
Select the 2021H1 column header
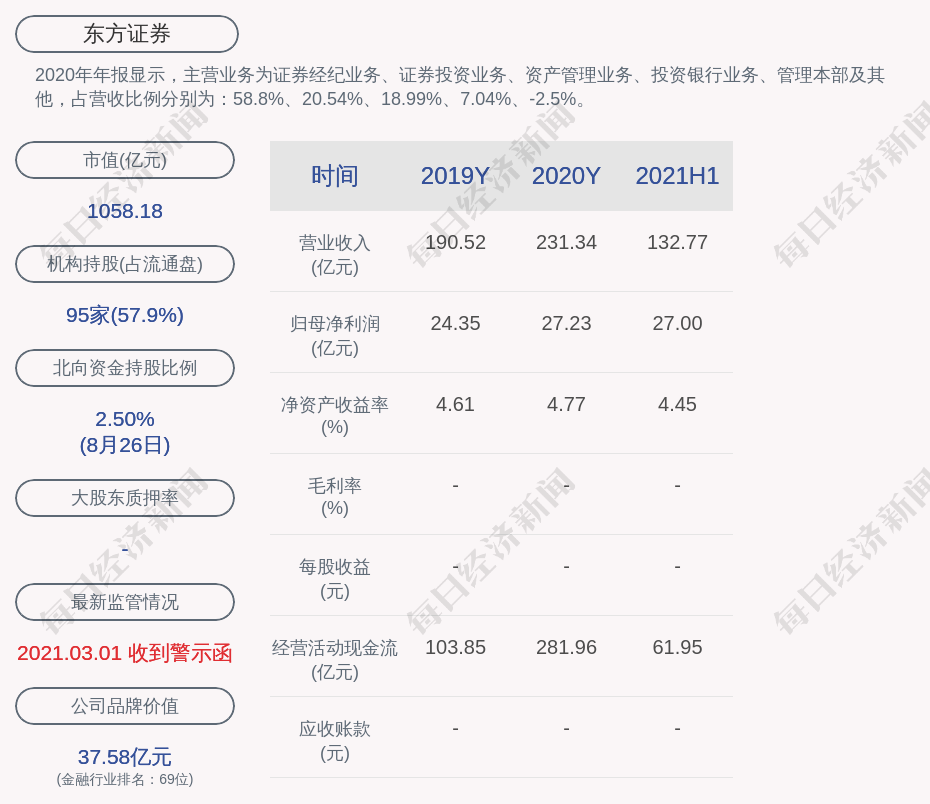coord(677,176)
